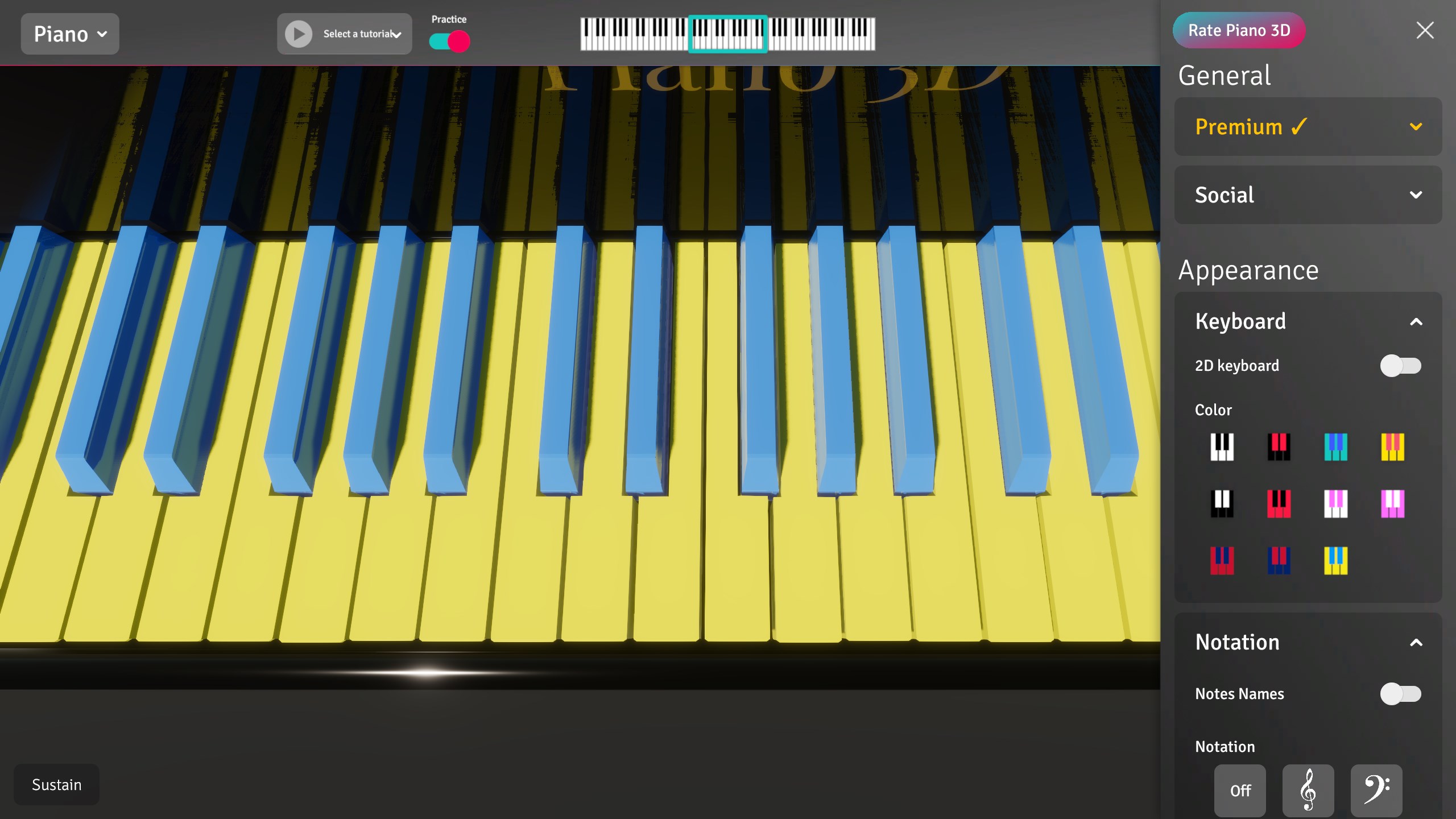Collapse the Notation section

1308,642
